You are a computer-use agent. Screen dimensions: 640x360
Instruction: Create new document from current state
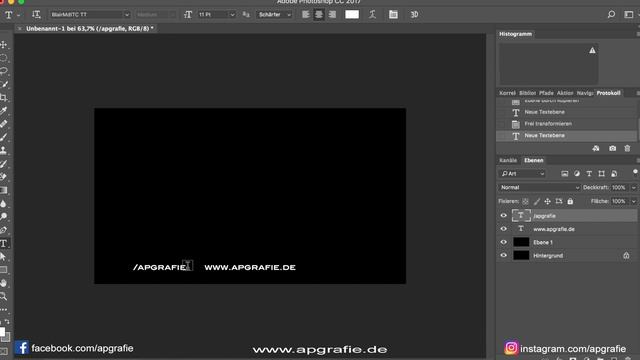(x=596, y=149)
